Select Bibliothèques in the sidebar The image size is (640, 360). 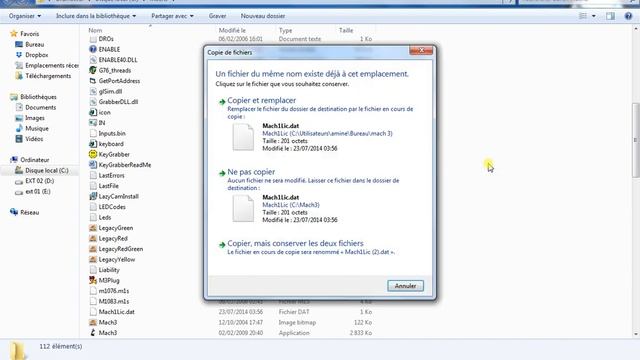[x=33, y=97]
